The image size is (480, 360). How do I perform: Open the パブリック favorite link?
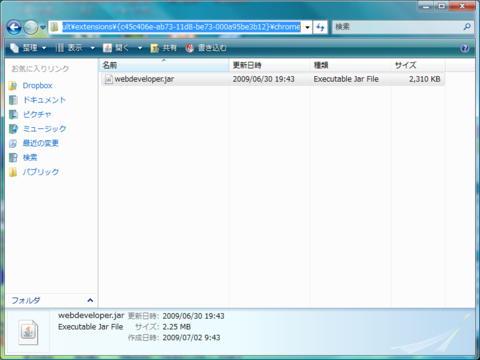pos(41,172)
